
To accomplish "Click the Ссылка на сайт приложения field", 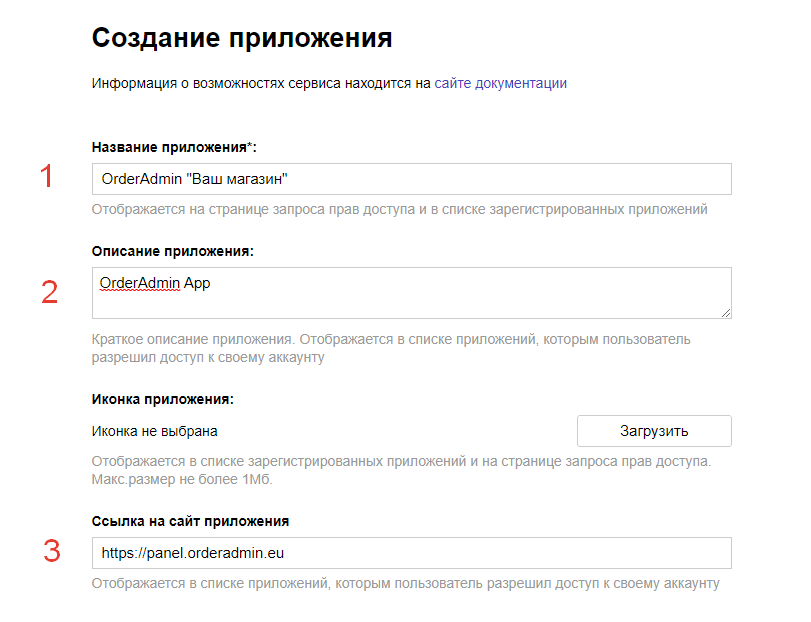I will coord(412,553).
